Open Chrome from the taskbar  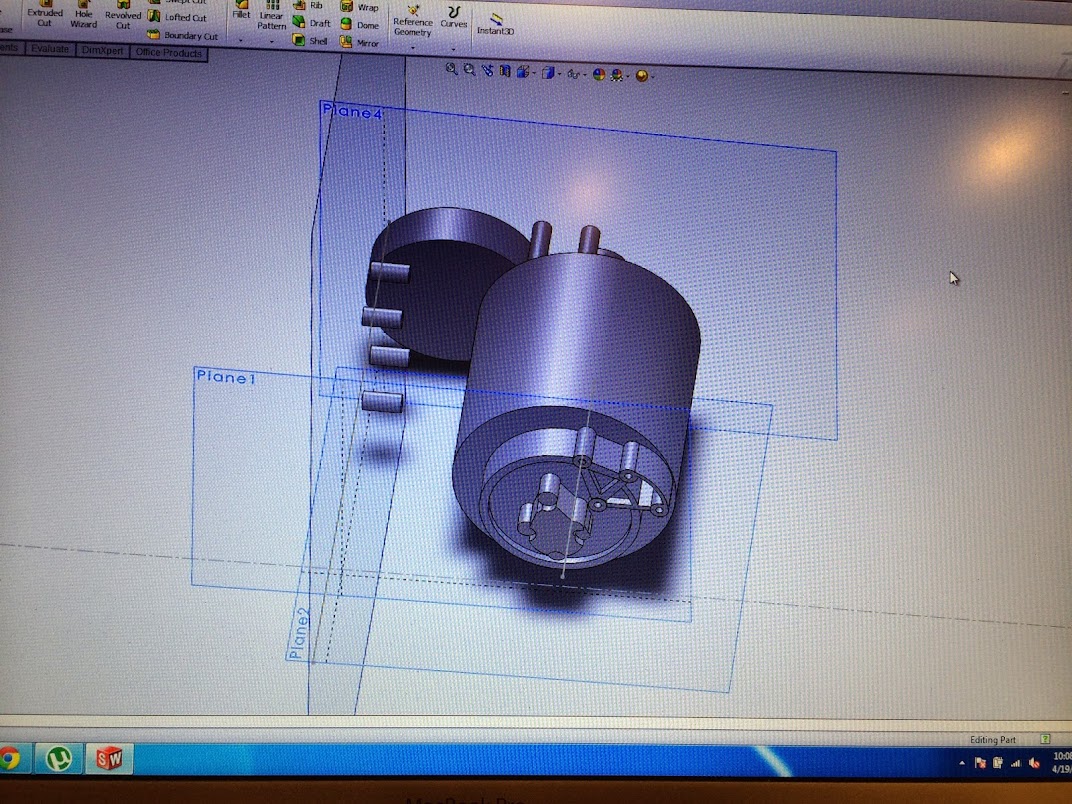click(x=9, y=758)
